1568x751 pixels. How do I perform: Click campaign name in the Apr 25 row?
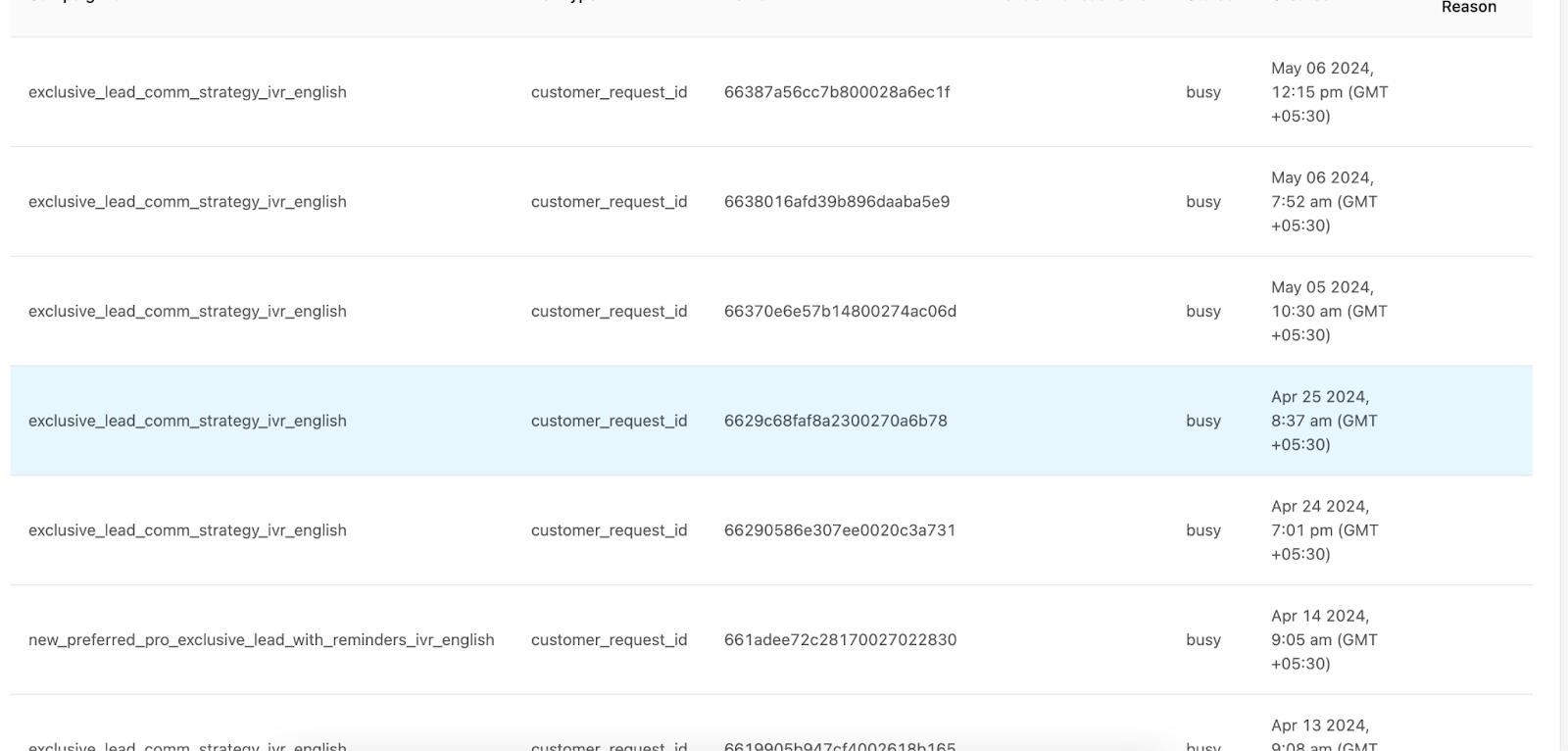point(187,421)
